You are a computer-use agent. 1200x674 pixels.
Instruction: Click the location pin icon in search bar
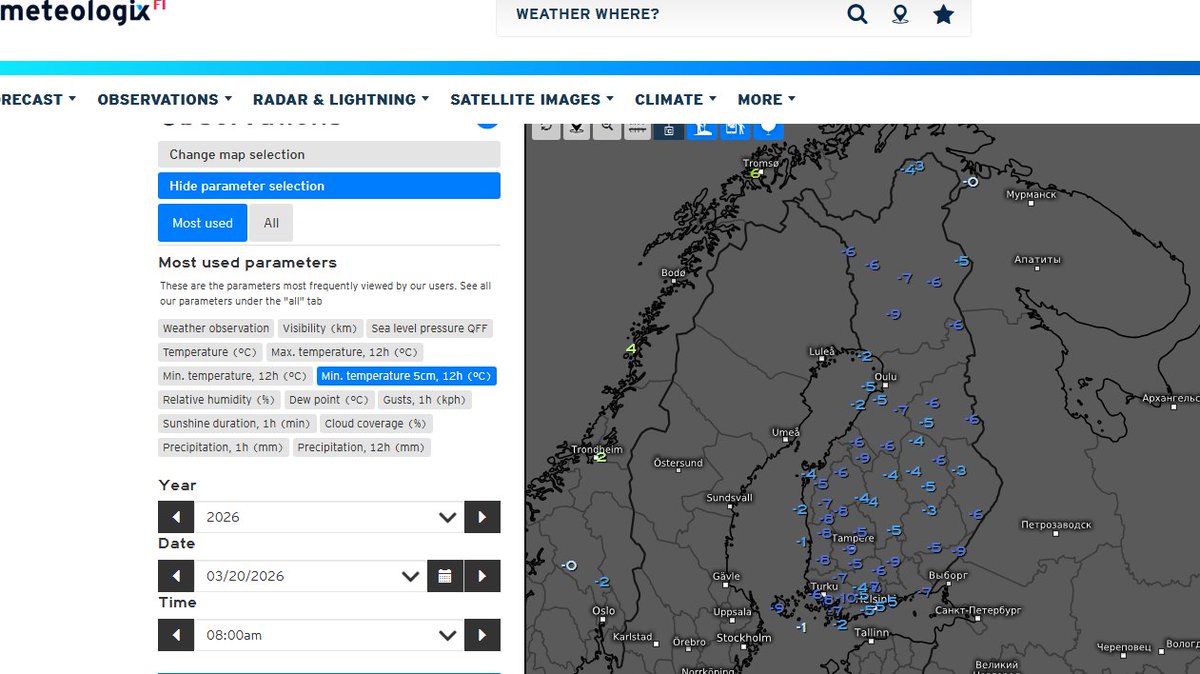click(900, 14)
